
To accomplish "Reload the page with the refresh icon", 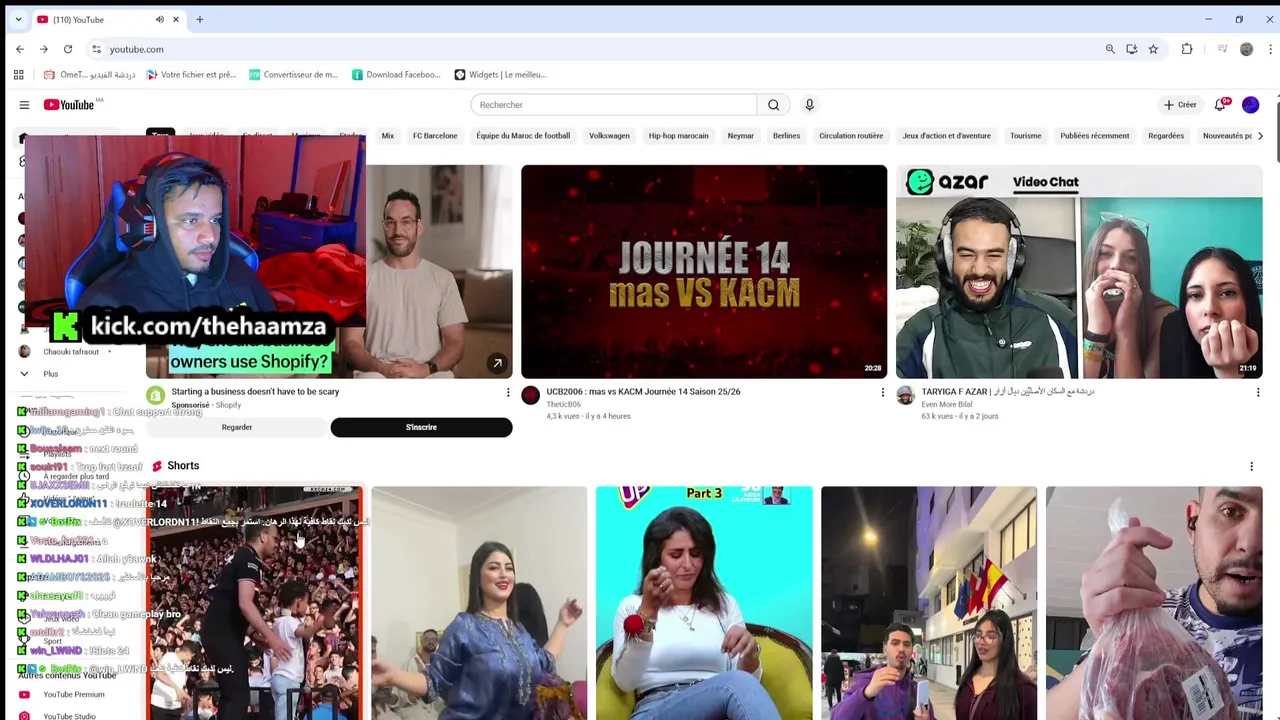I will 68,49.
